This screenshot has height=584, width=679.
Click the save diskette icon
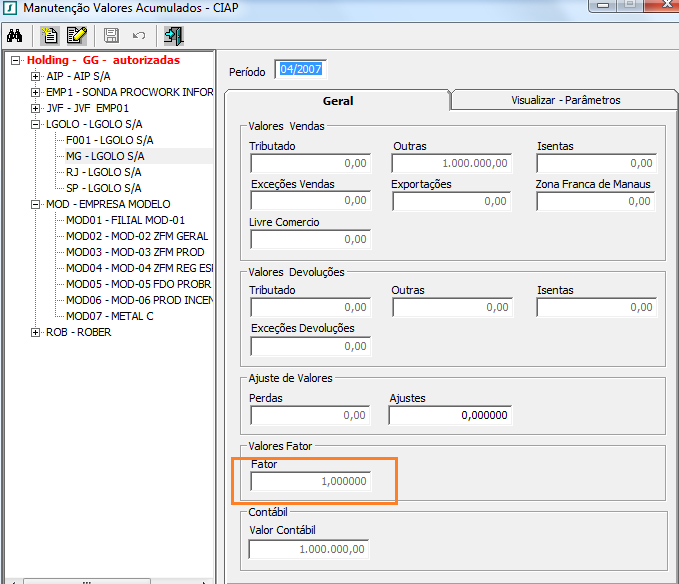point(111,36)
